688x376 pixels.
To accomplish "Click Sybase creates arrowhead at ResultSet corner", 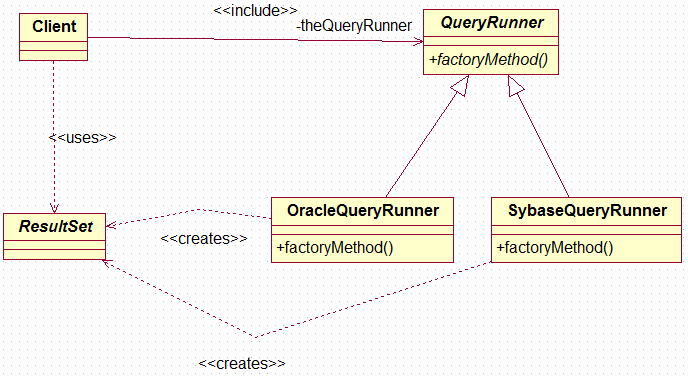I will 108,264.
